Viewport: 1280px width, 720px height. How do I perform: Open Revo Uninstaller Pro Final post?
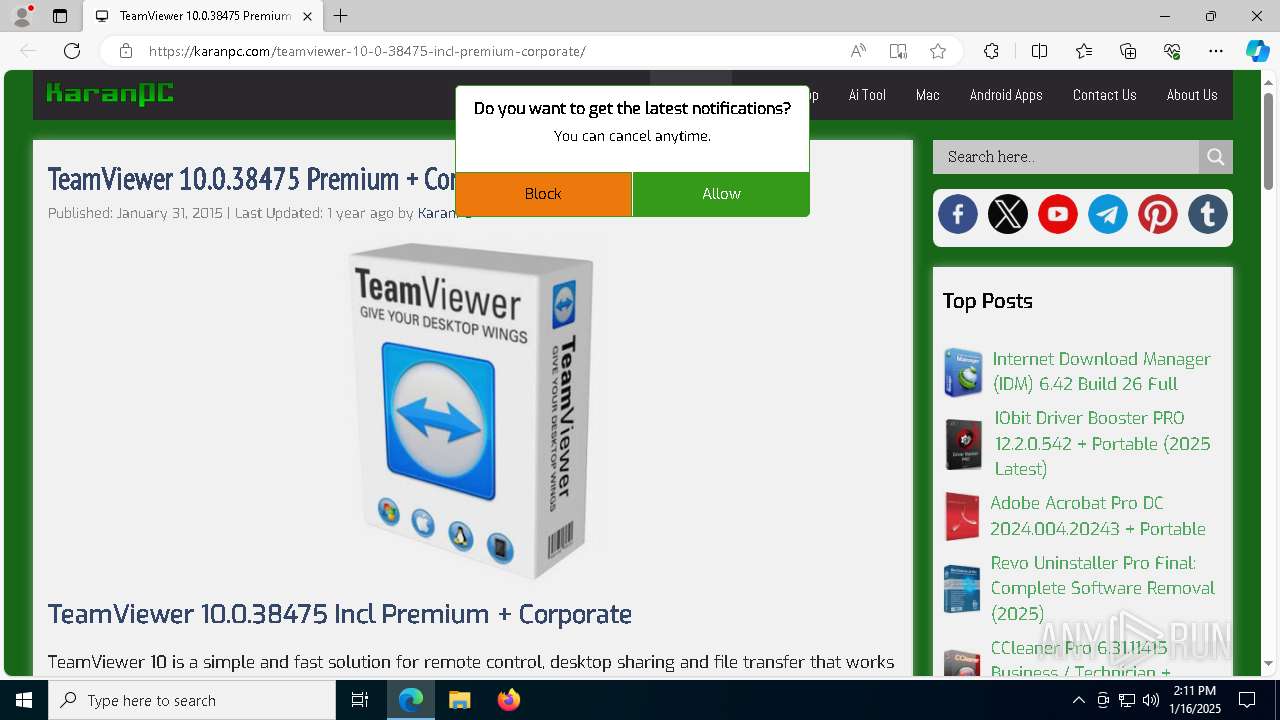point(1103,588)
